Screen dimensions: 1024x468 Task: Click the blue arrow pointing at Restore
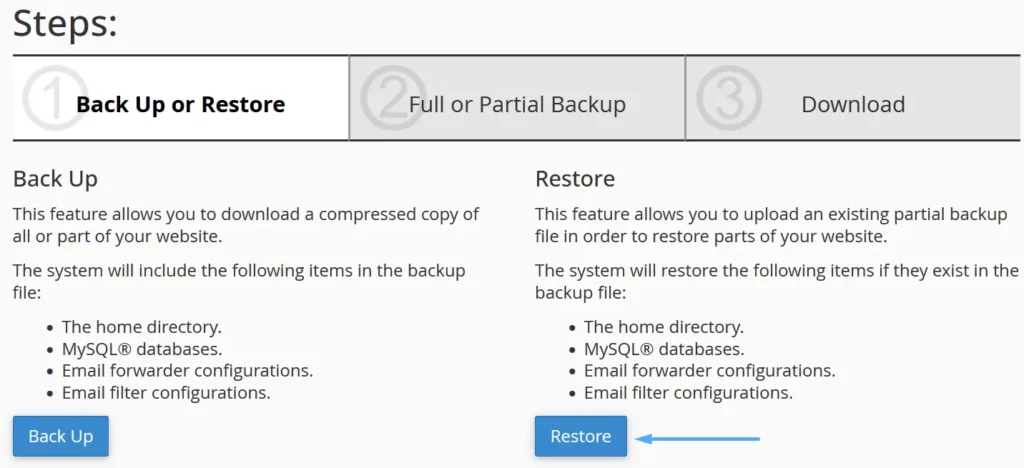(x=699, y=437)
